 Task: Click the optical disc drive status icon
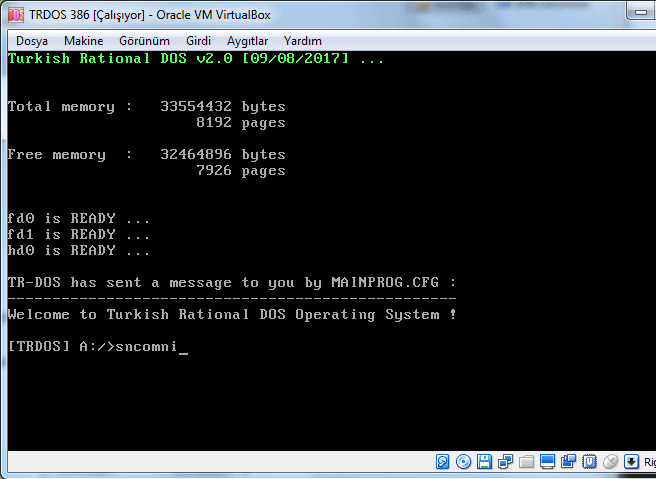coord(464,462)
